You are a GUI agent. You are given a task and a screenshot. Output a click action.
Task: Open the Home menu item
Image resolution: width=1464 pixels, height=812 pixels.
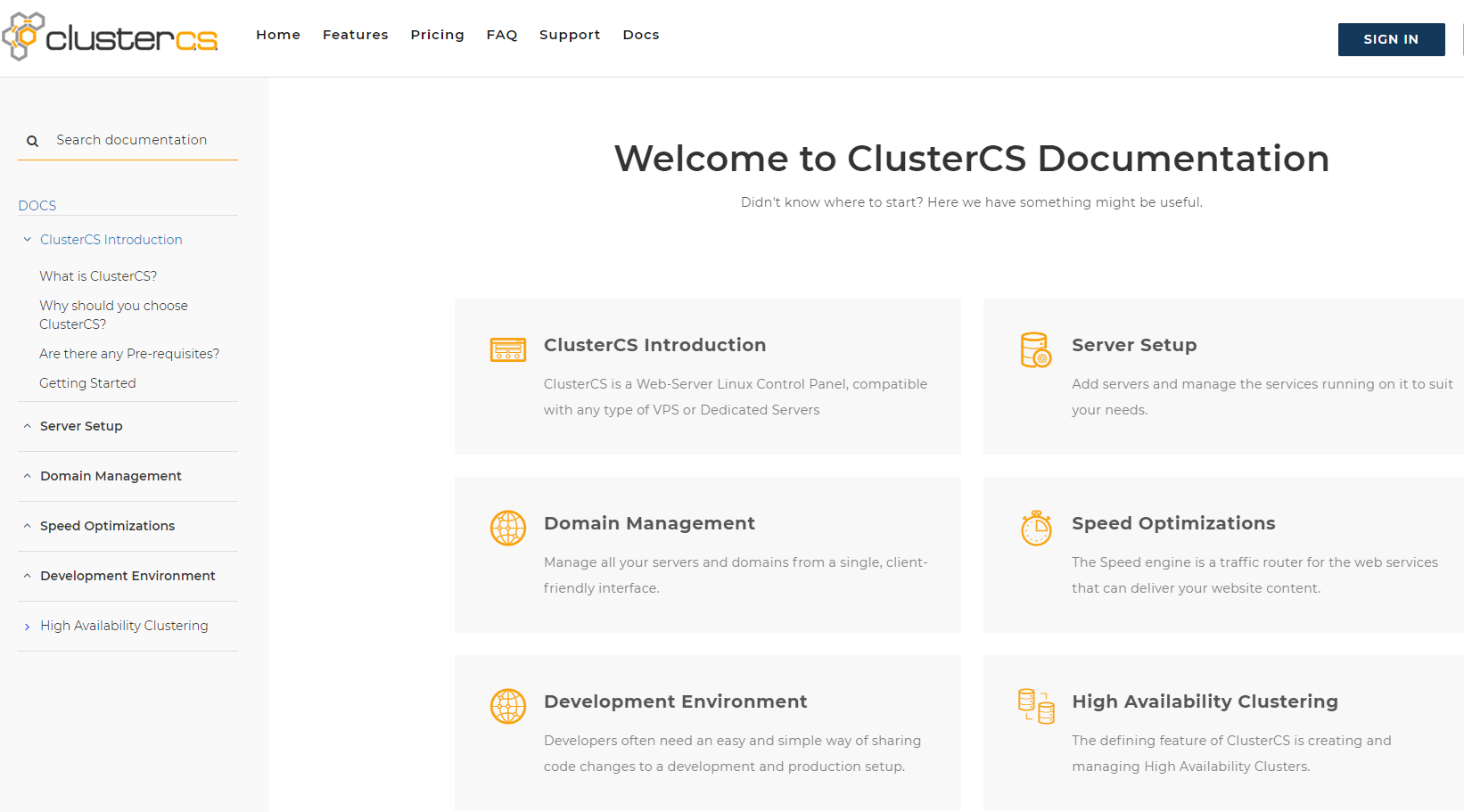278,35
